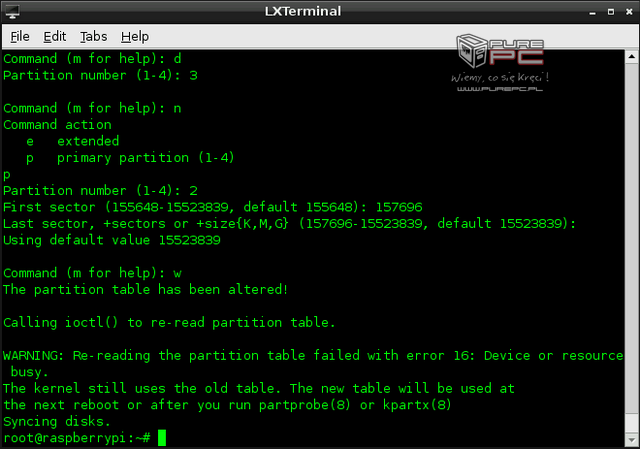Viewport: 640px width, 449px height.
Task: Click the WARNING Re-reading partition table line
Action: 313,356
